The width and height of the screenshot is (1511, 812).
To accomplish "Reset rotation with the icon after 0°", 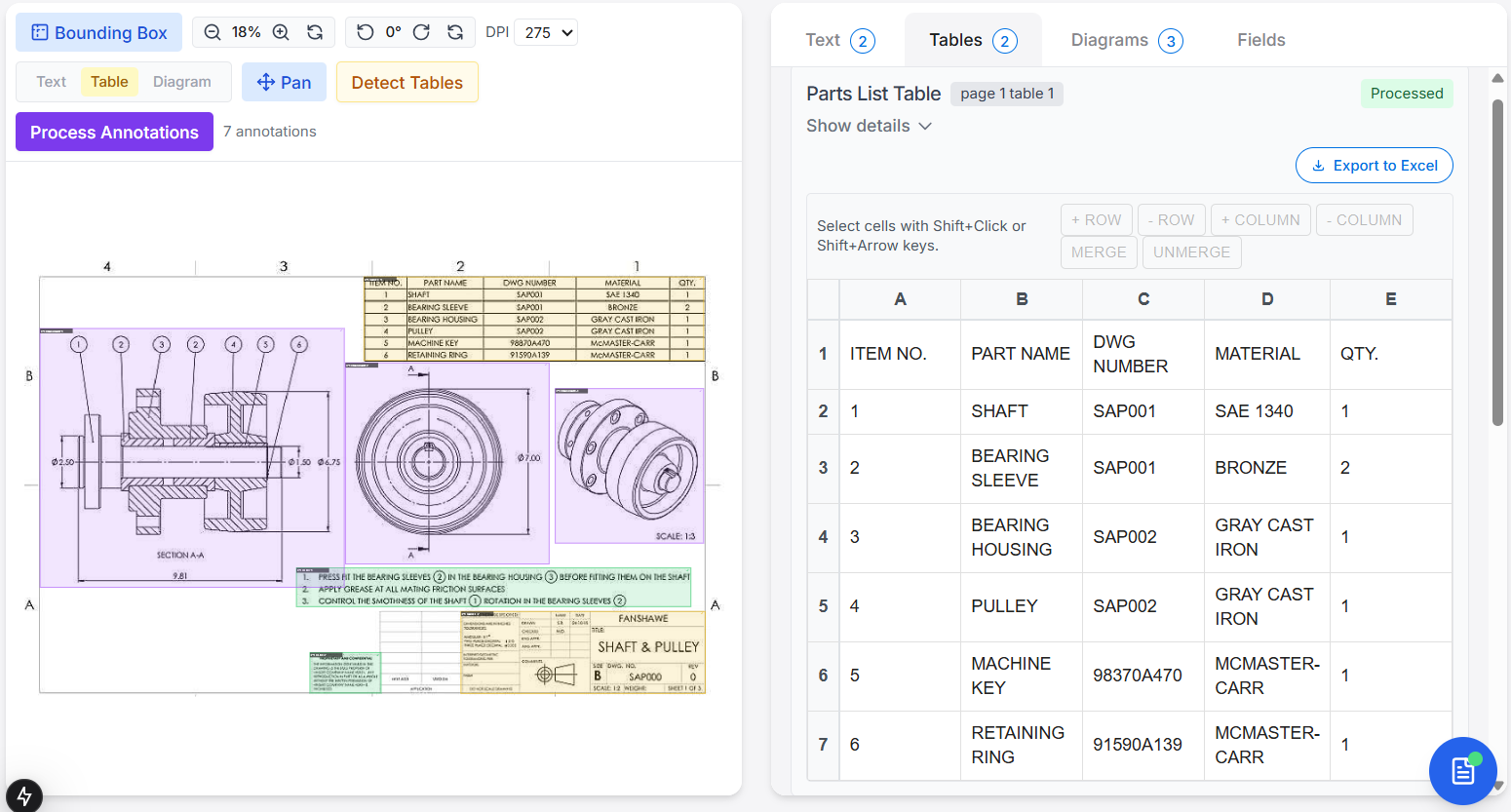I will click(455, 32).
